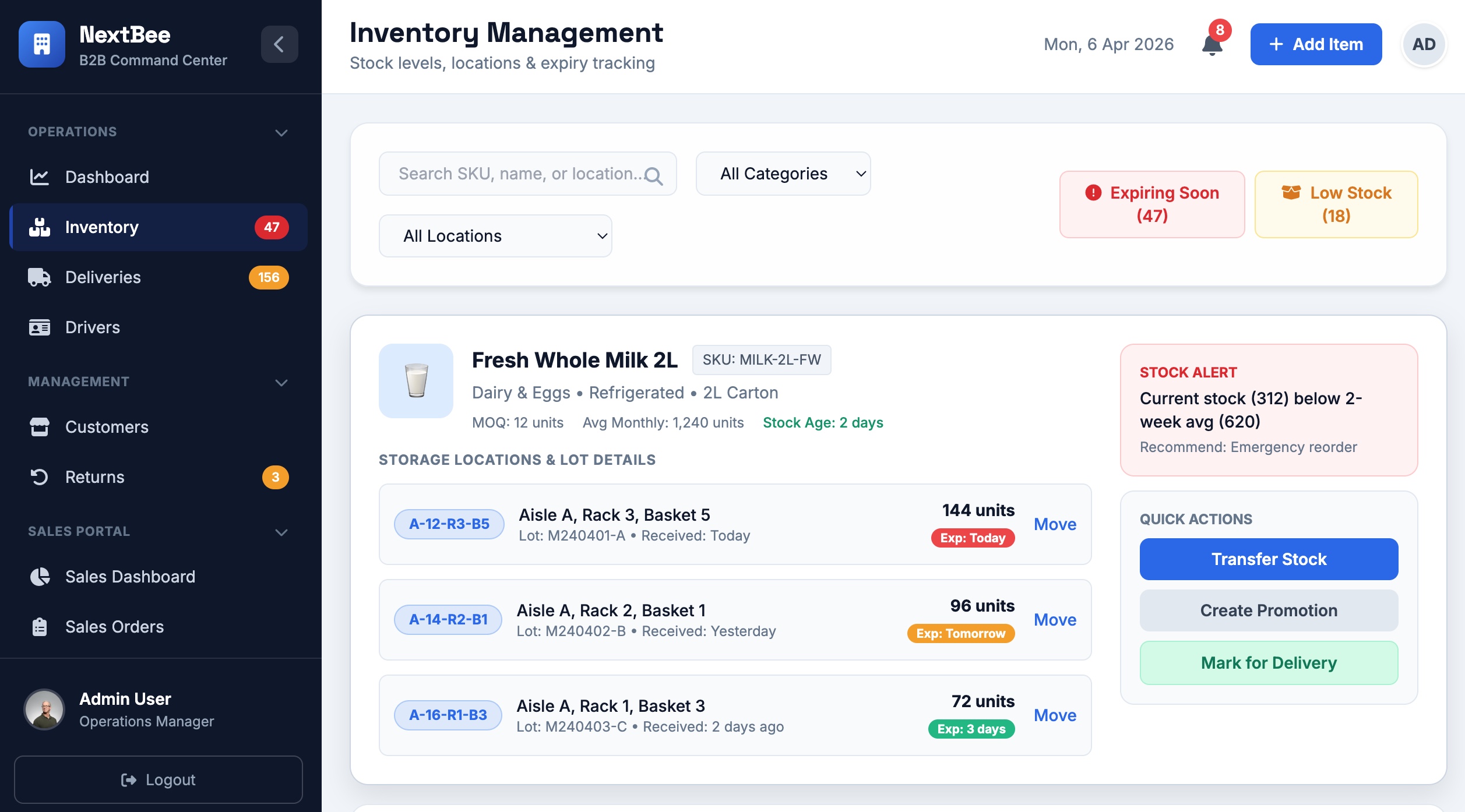Collapse the Management section

281,382
